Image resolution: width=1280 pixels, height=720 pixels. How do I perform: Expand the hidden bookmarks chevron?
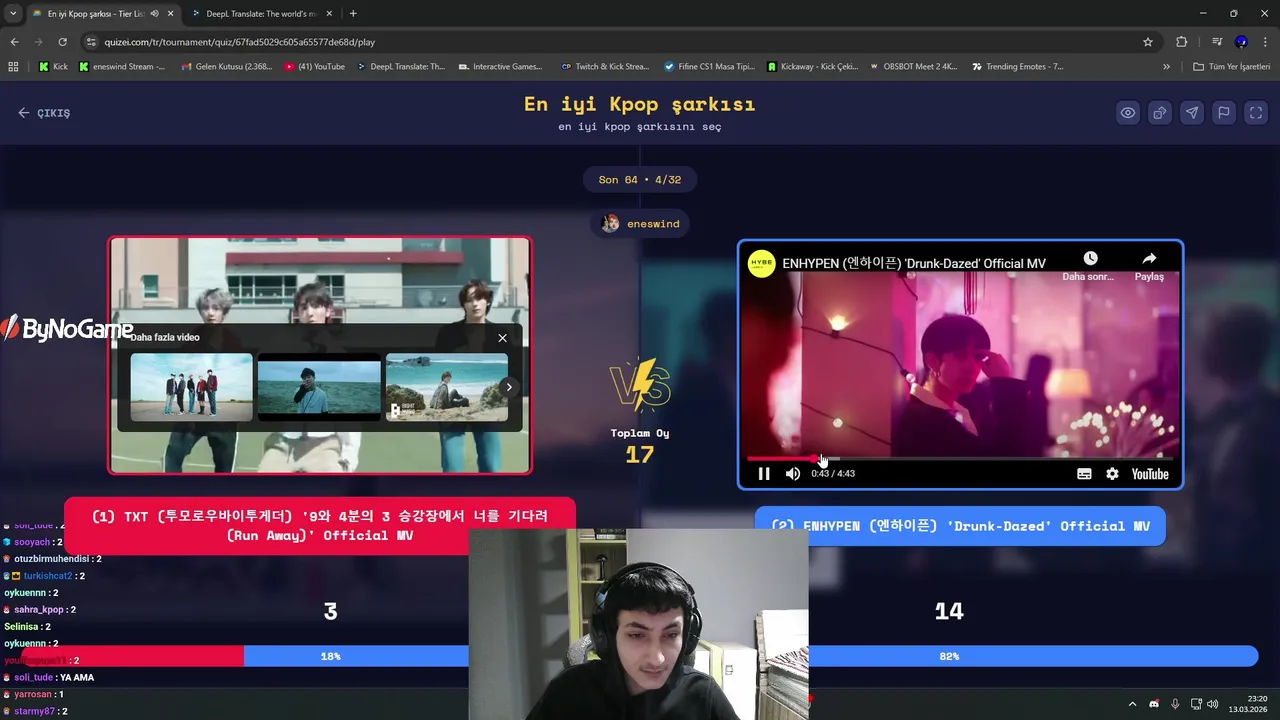coord(1166,67)
